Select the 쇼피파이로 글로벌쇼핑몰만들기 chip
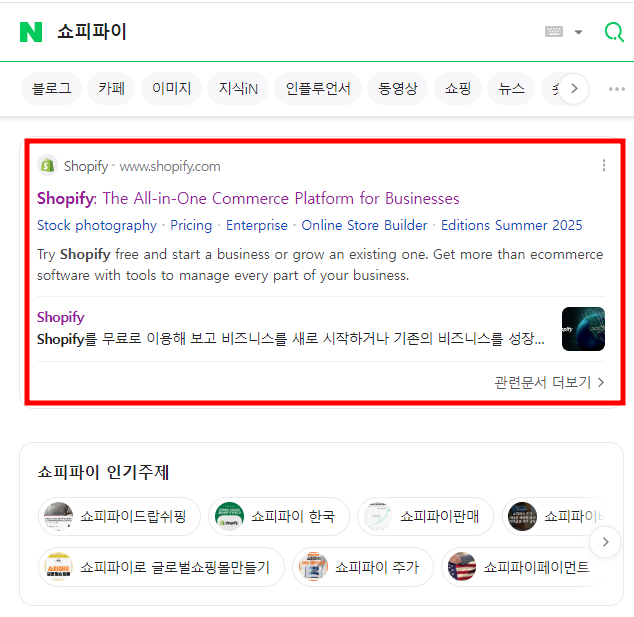This screenshot has height=617, width=634. (161, 567)
